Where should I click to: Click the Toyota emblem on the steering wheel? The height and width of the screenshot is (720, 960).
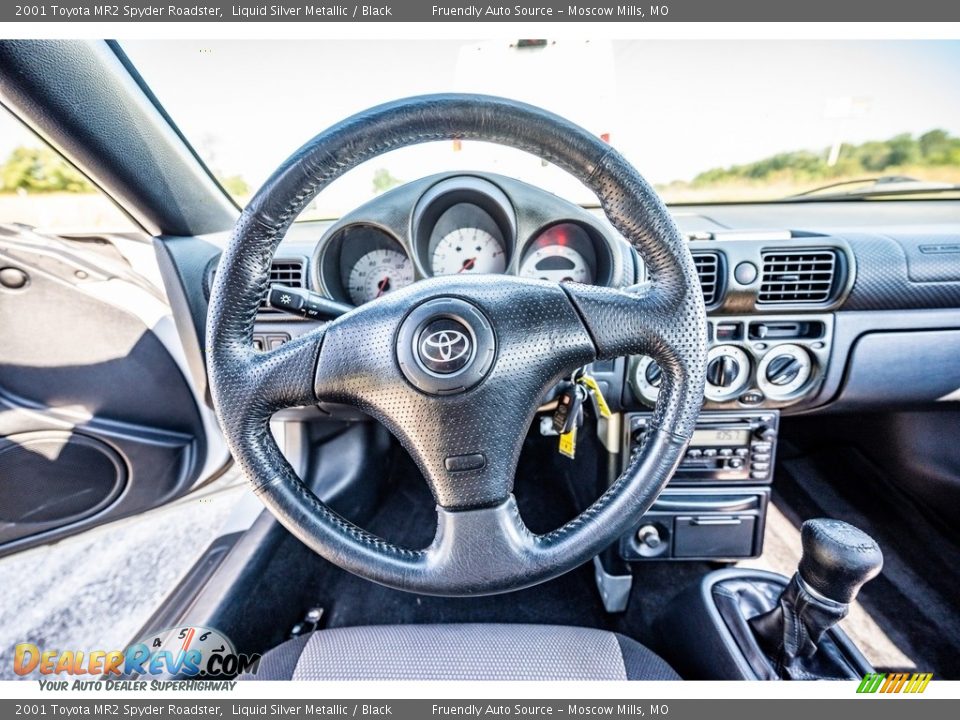[x=445, y=346]
